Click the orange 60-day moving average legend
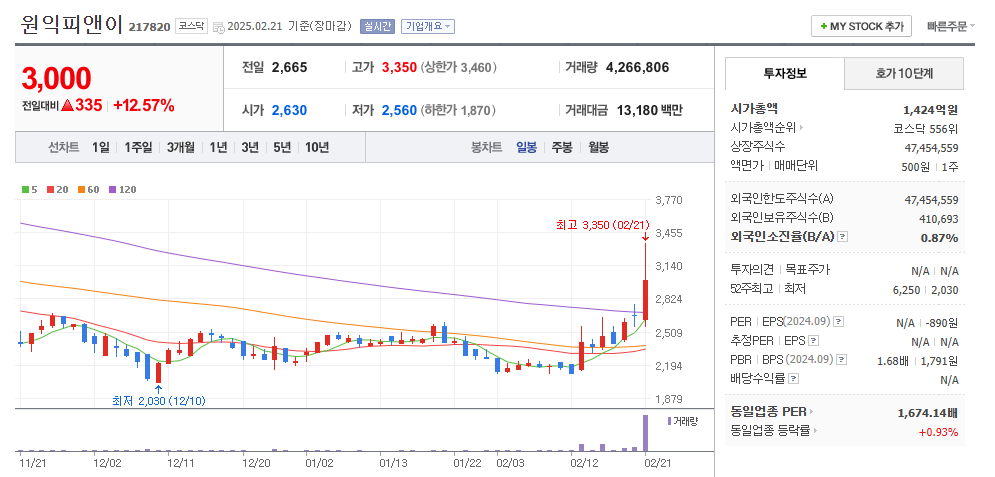The width and height of the screenshot is (995, 477). click(89, 189)
